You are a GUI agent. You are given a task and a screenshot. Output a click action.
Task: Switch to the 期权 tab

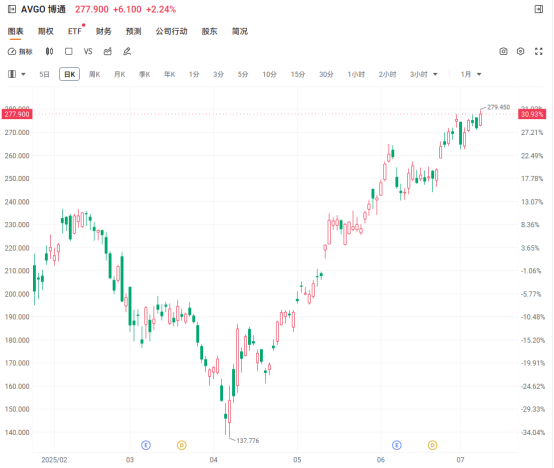(x=46, y=31)
